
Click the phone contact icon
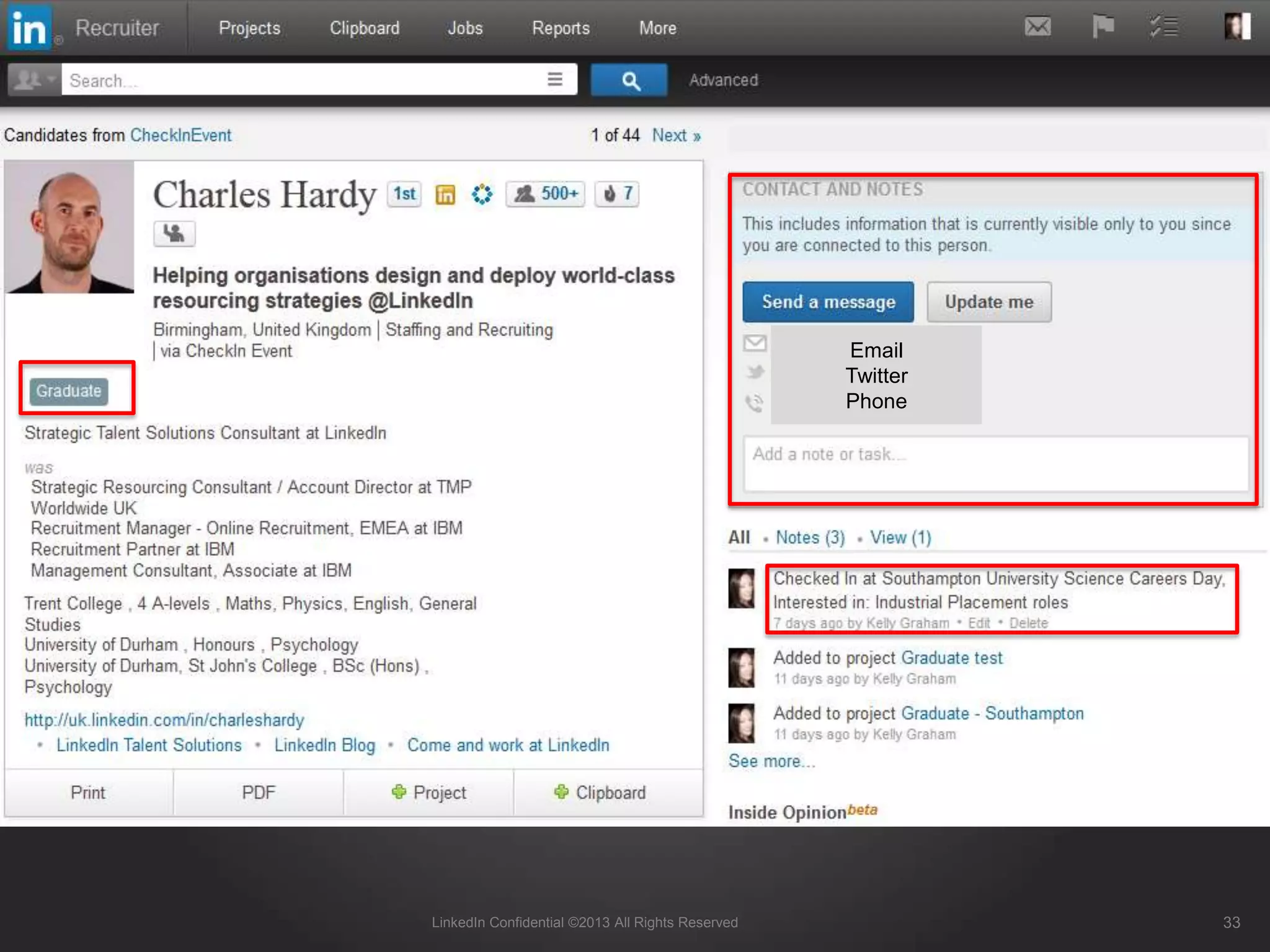(755, 403)
